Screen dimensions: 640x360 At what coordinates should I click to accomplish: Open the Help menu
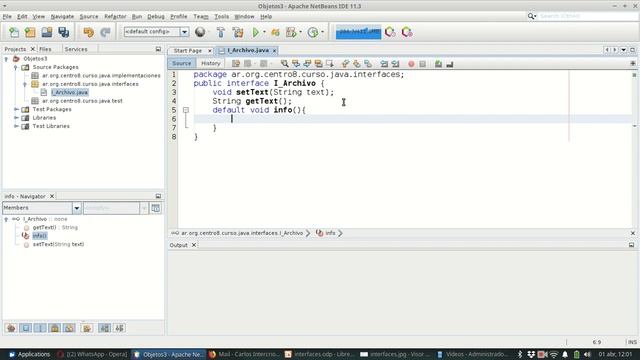[266, 17]
